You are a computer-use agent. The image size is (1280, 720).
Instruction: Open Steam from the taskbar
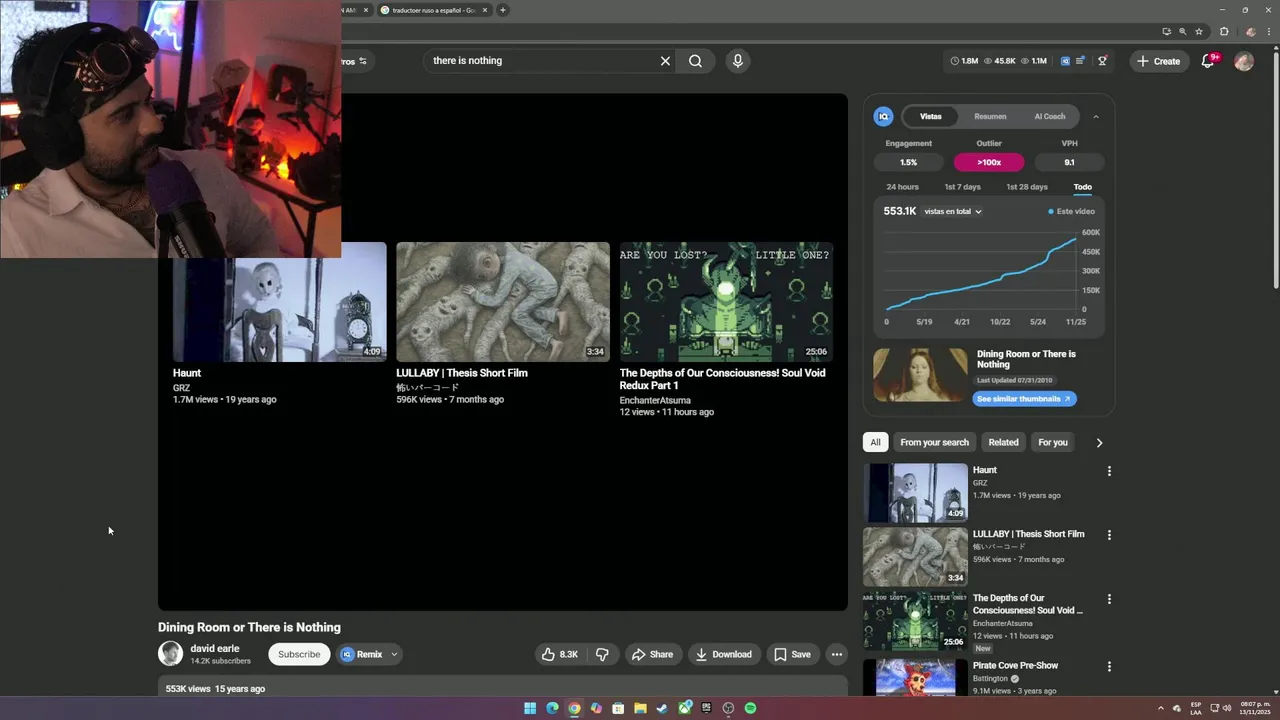coord(662,708)
